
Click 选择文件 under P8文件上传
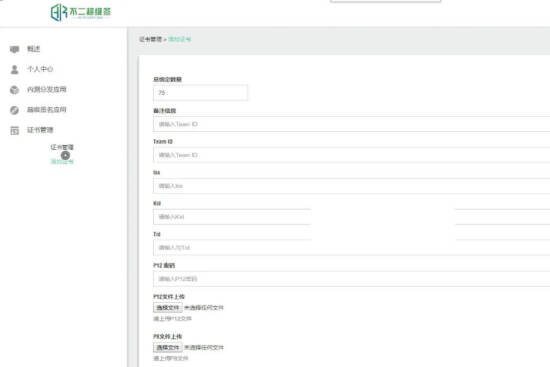[x=168, y=348]
